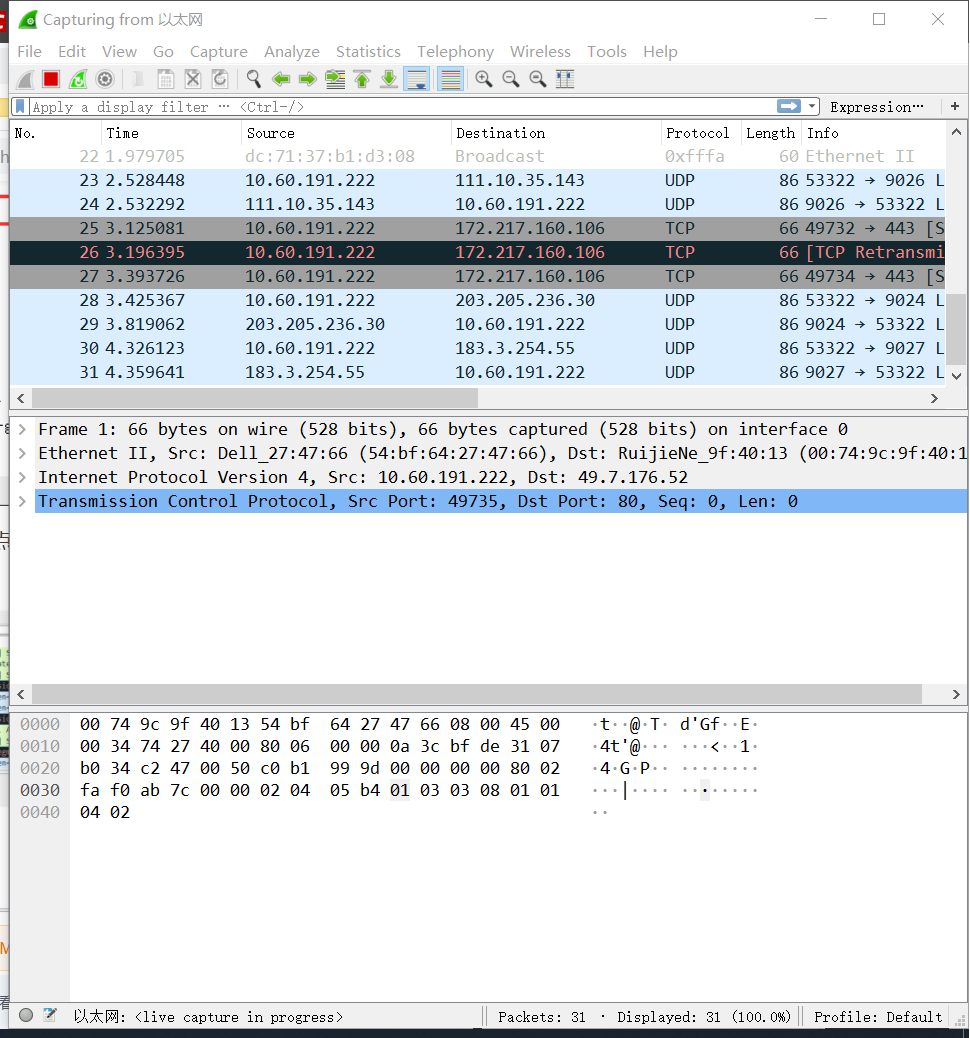970x1038 pixels.
Task: Select packet 22 Broadcast 0xfffa row
Action: tap(477, 156)
